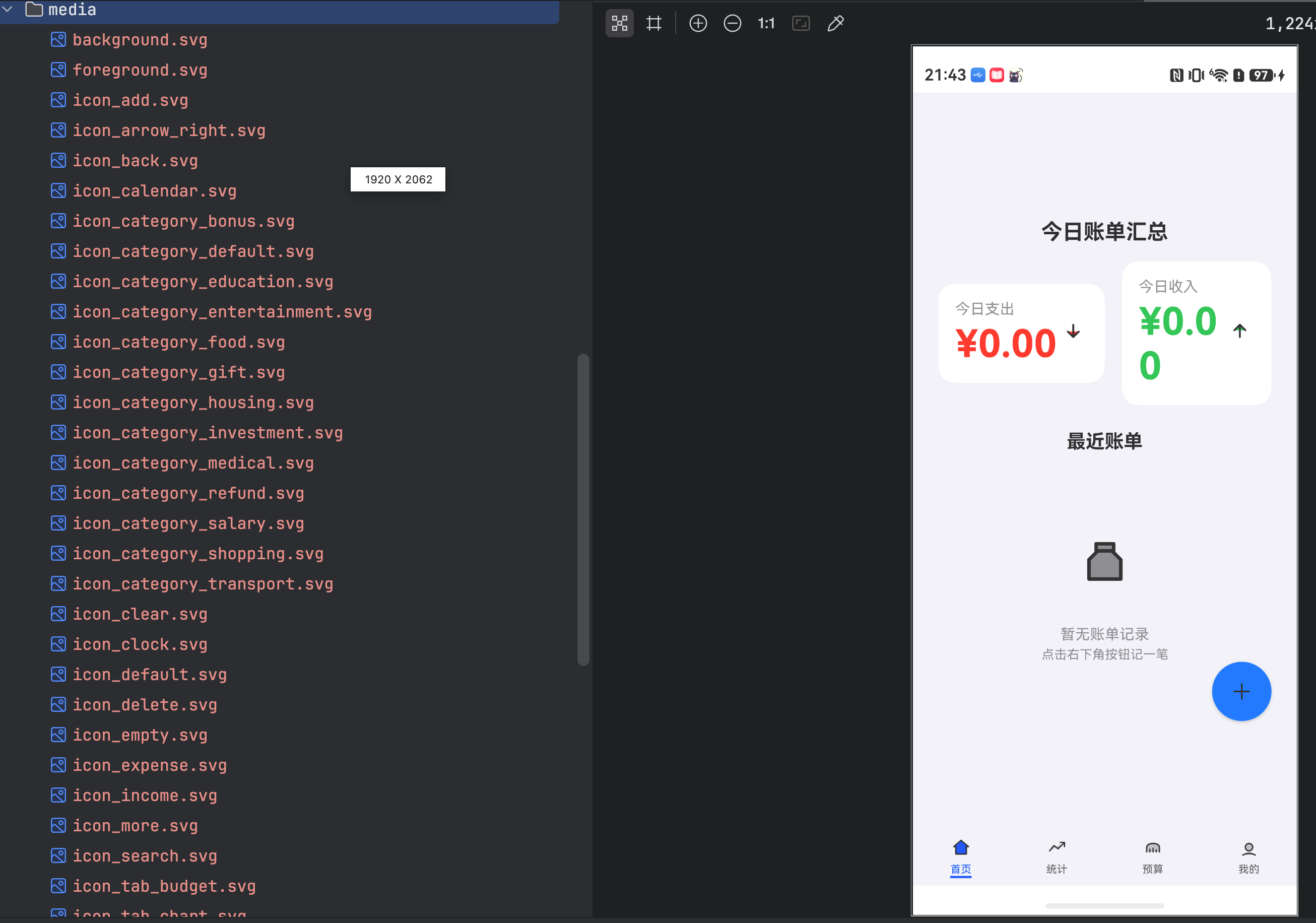Select icon_arrow_right.svg file
Viewport: 1316px width, 923px height.
168,130
